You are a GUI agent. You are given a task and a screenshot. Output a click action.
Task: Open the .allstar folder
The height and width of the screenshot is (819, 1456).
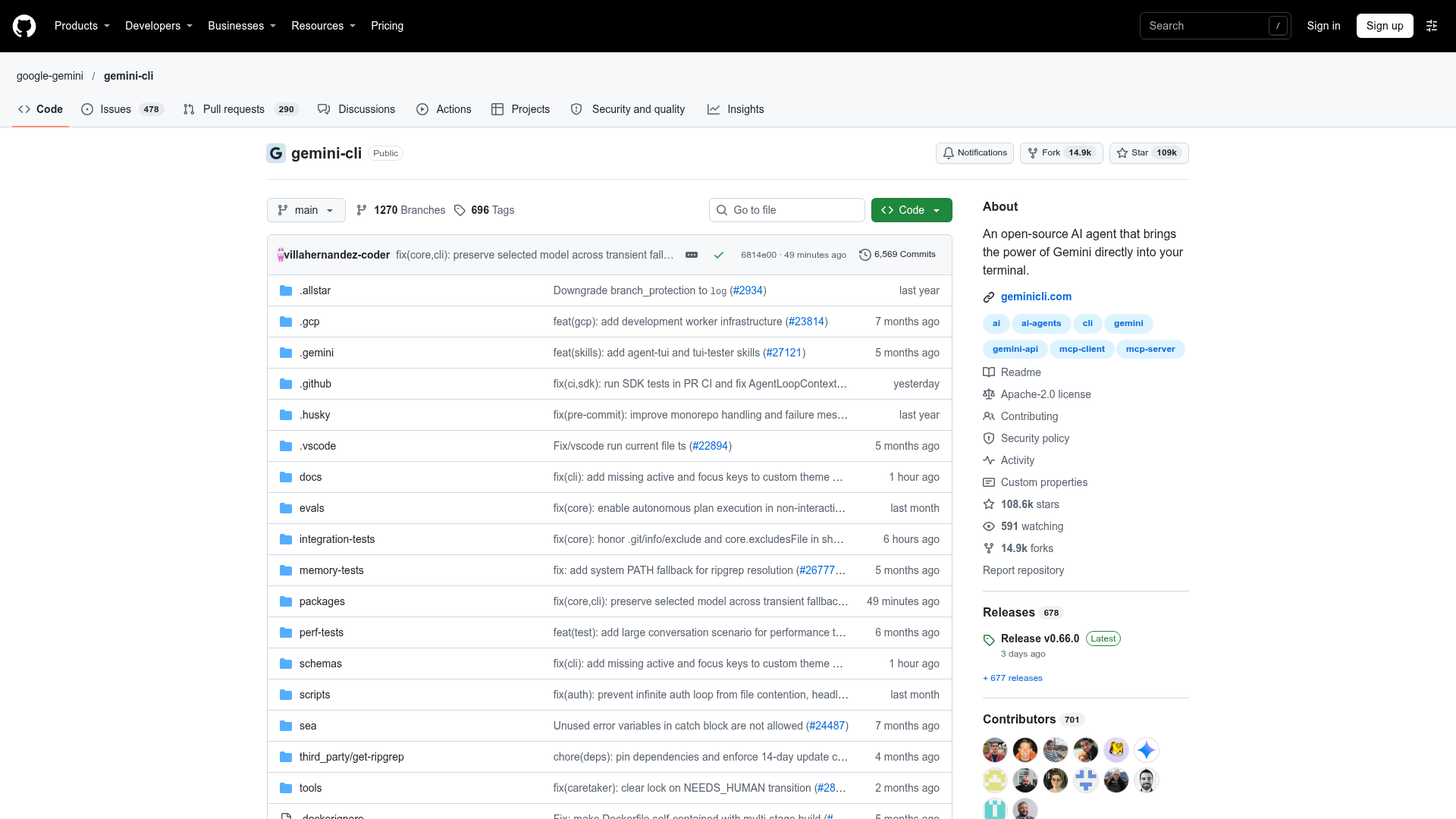point(315,290)
